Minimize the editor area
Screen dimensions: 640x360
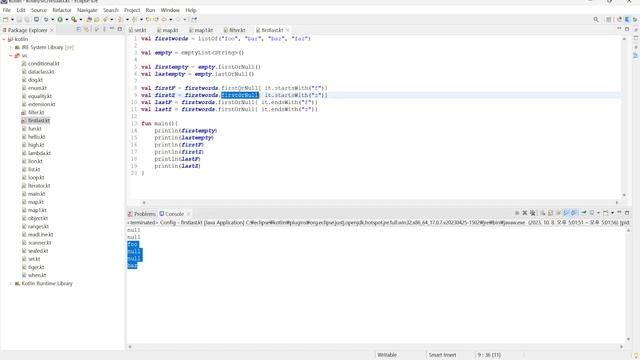tap(619, 29)
